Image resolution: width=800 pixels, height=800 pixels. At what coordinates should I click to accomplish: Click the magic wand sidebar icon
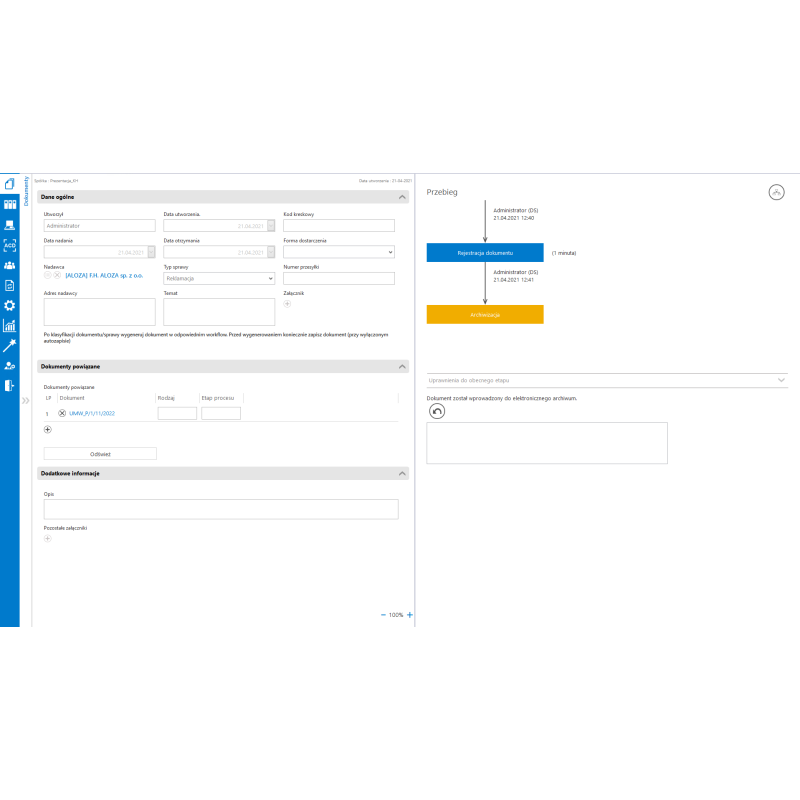tap(9, 345)
